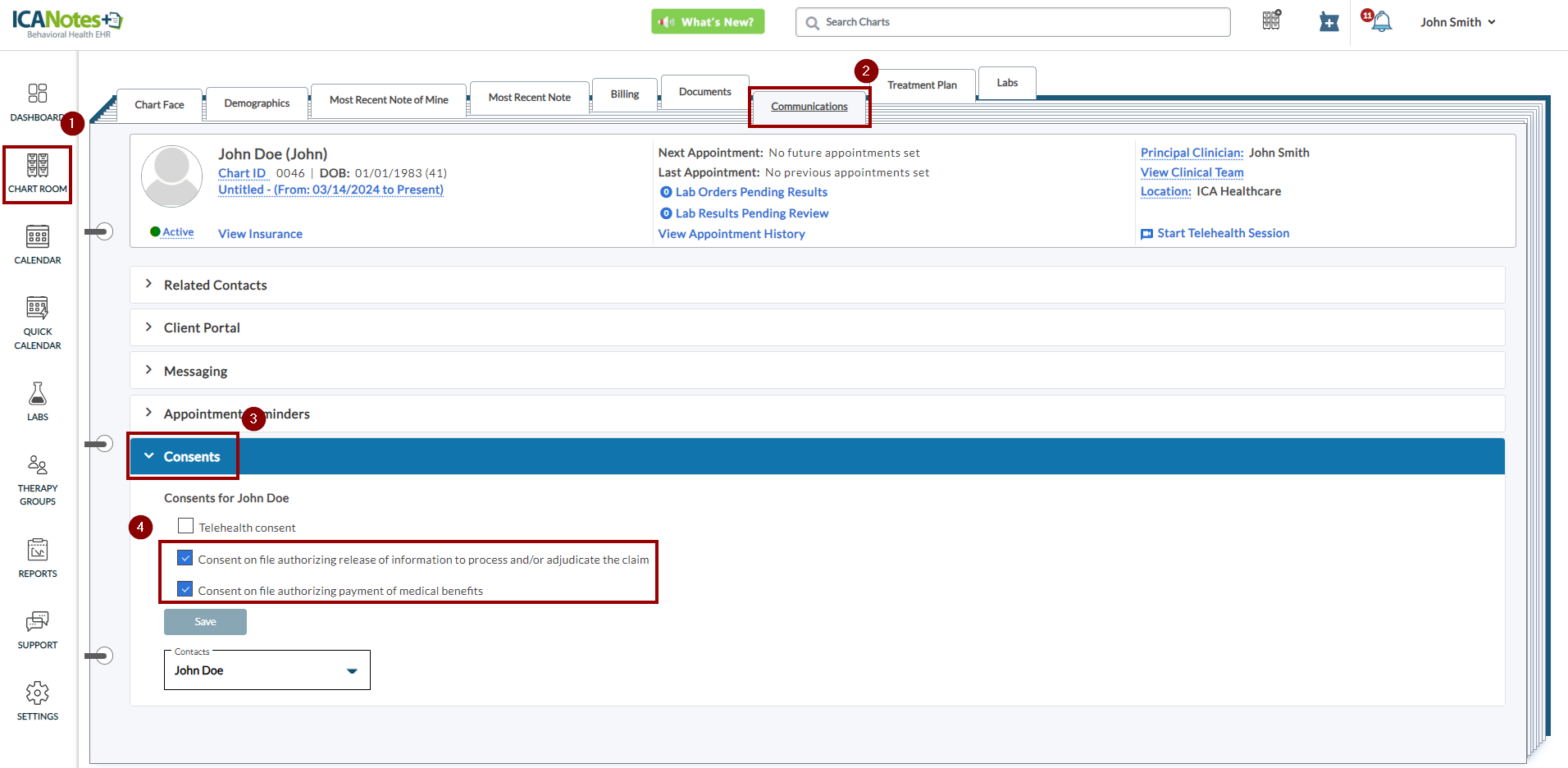Click the Start Telehealth Session link
The width and height of the screenshot is (1568, 768).
1223,233
